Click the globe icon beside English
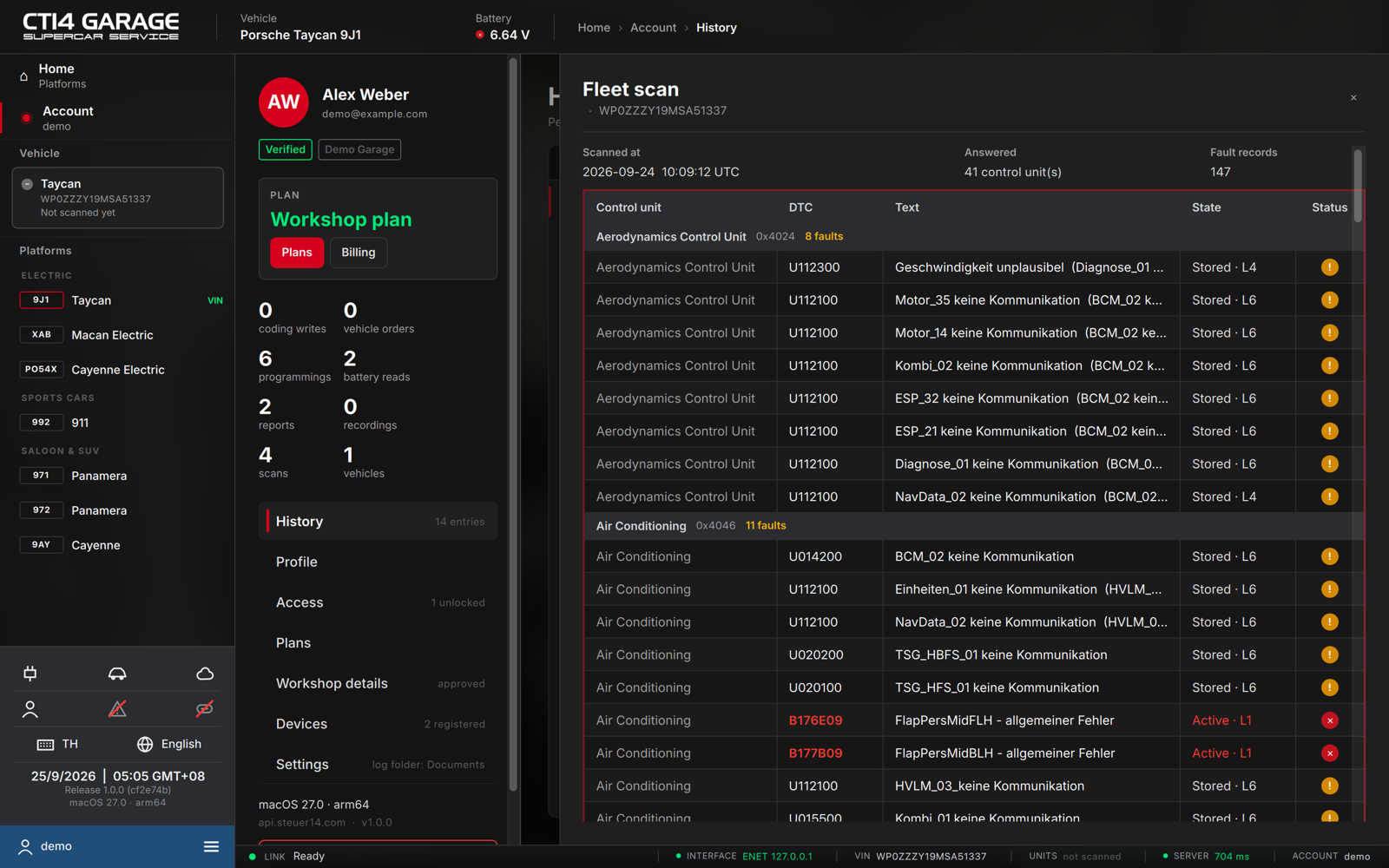 pos(145,745)
